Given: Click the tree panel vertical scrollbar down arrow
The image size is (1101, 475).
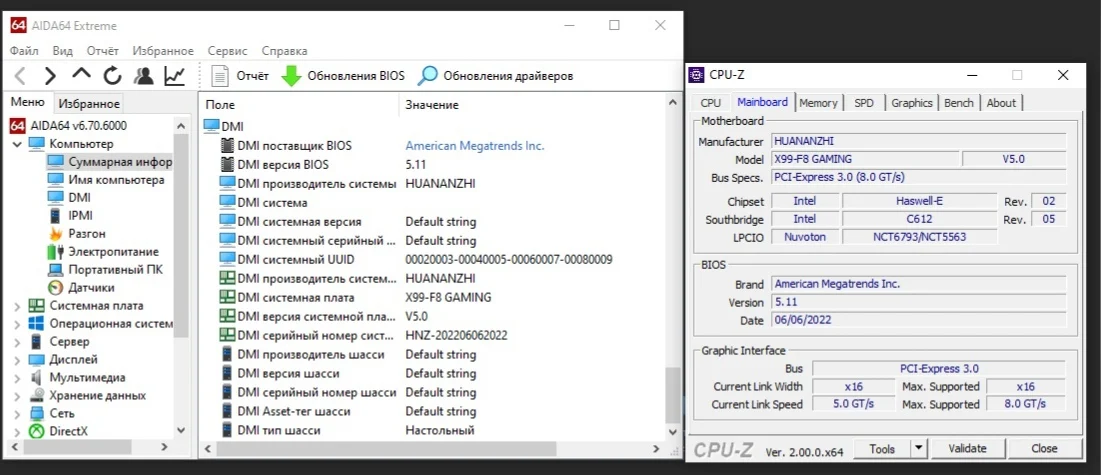Looking at the screenshot, I should click(x=180, y=430).
